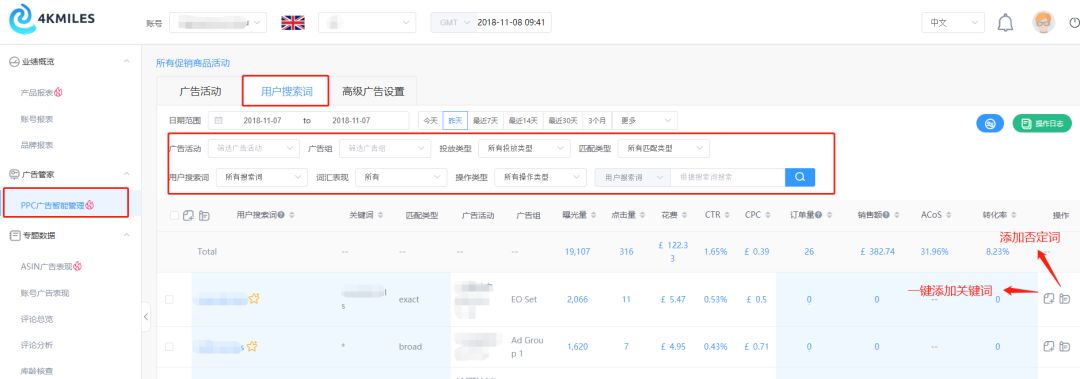Switch to the 高级广告设置 tab
This screenshot has width=1080, height=379.
point(373,91)
